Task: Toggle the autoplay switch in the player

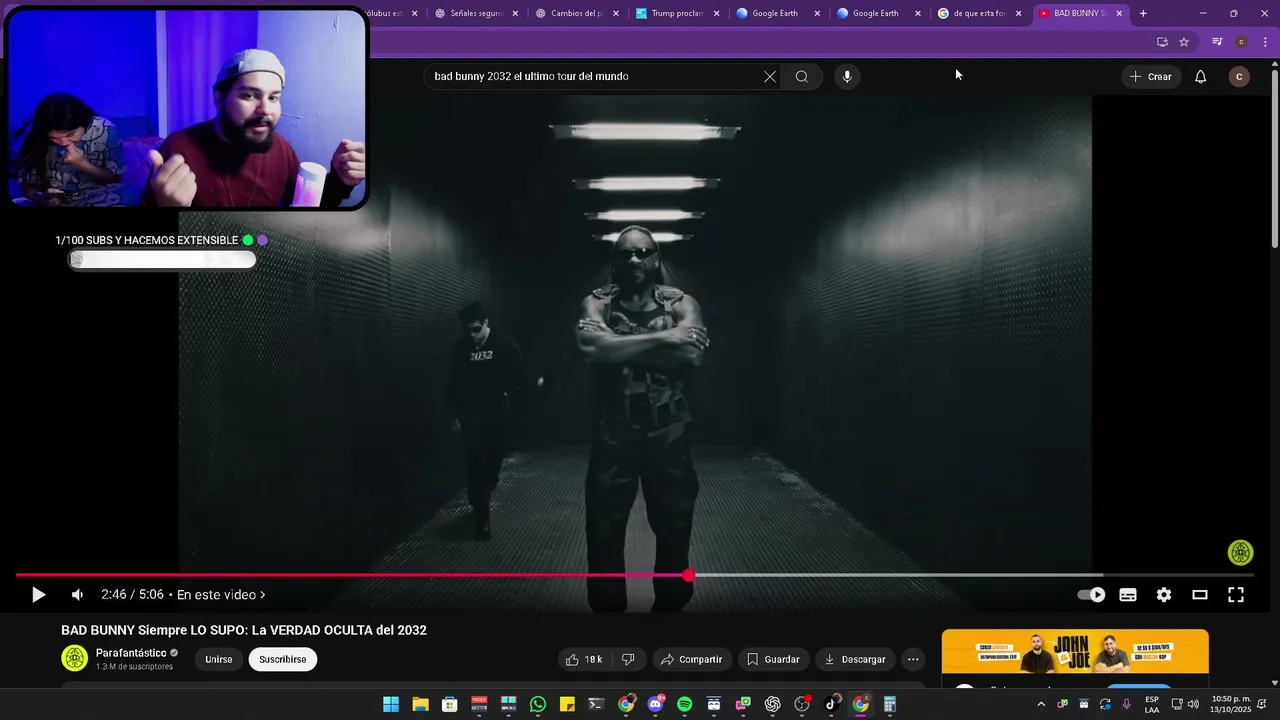Action: click(1091, 595)
